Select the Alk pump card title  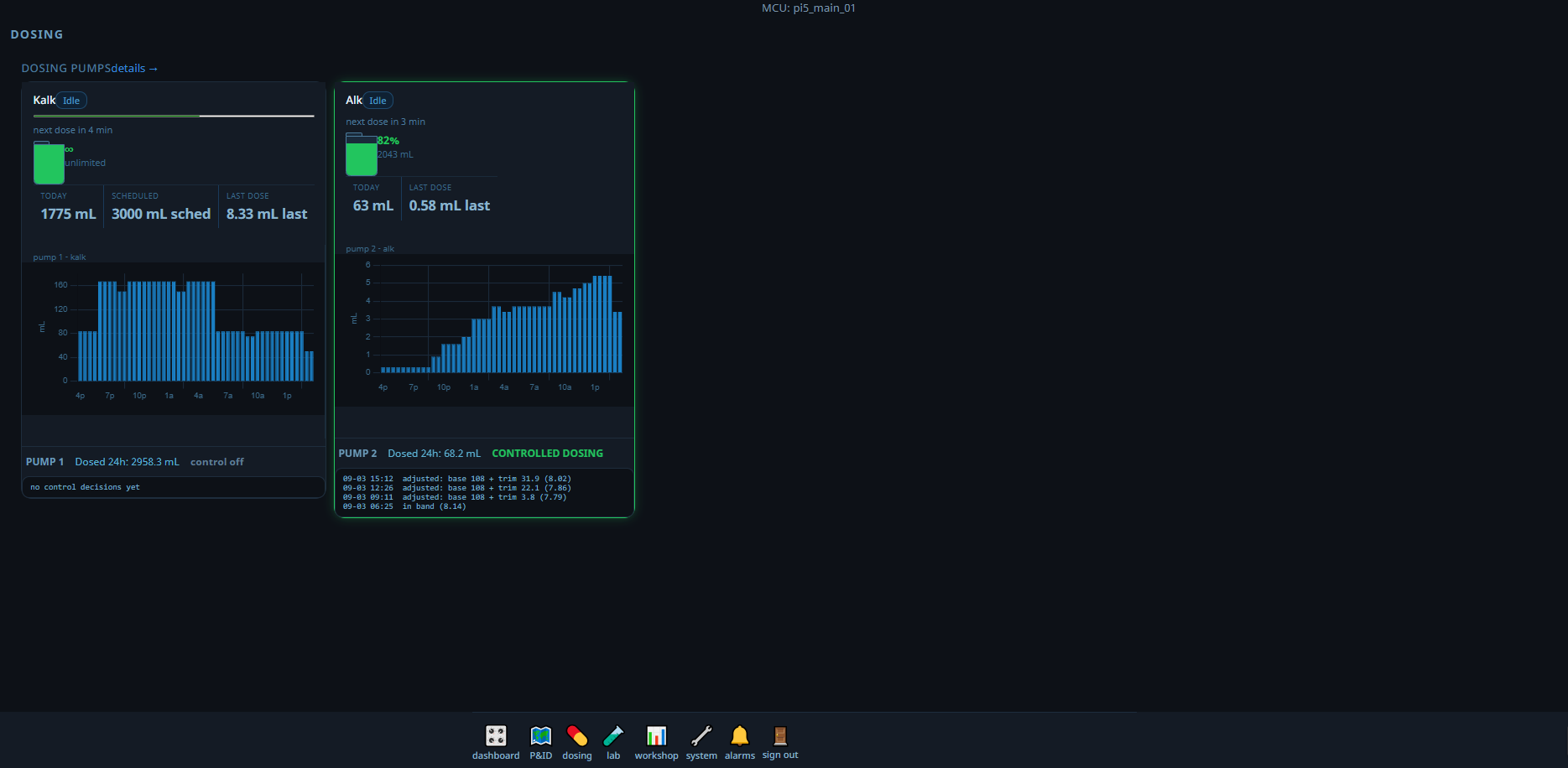point(354,100)
